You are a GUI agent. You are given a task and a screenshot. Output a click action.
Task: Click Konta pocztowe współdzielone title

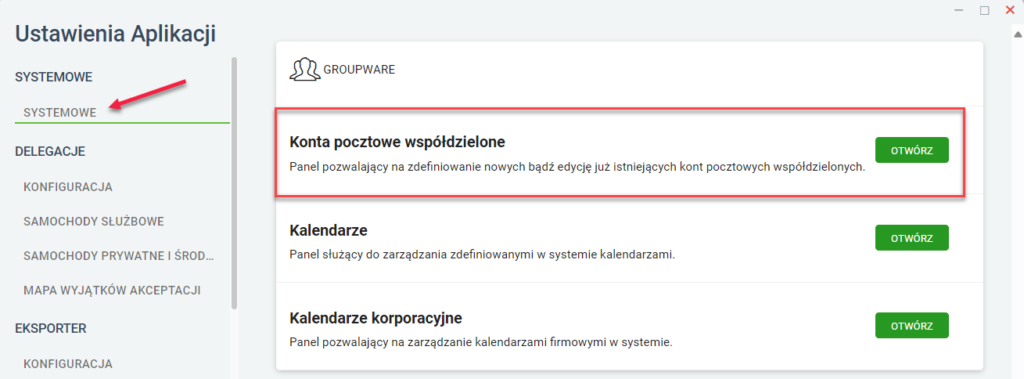(397, 142)
